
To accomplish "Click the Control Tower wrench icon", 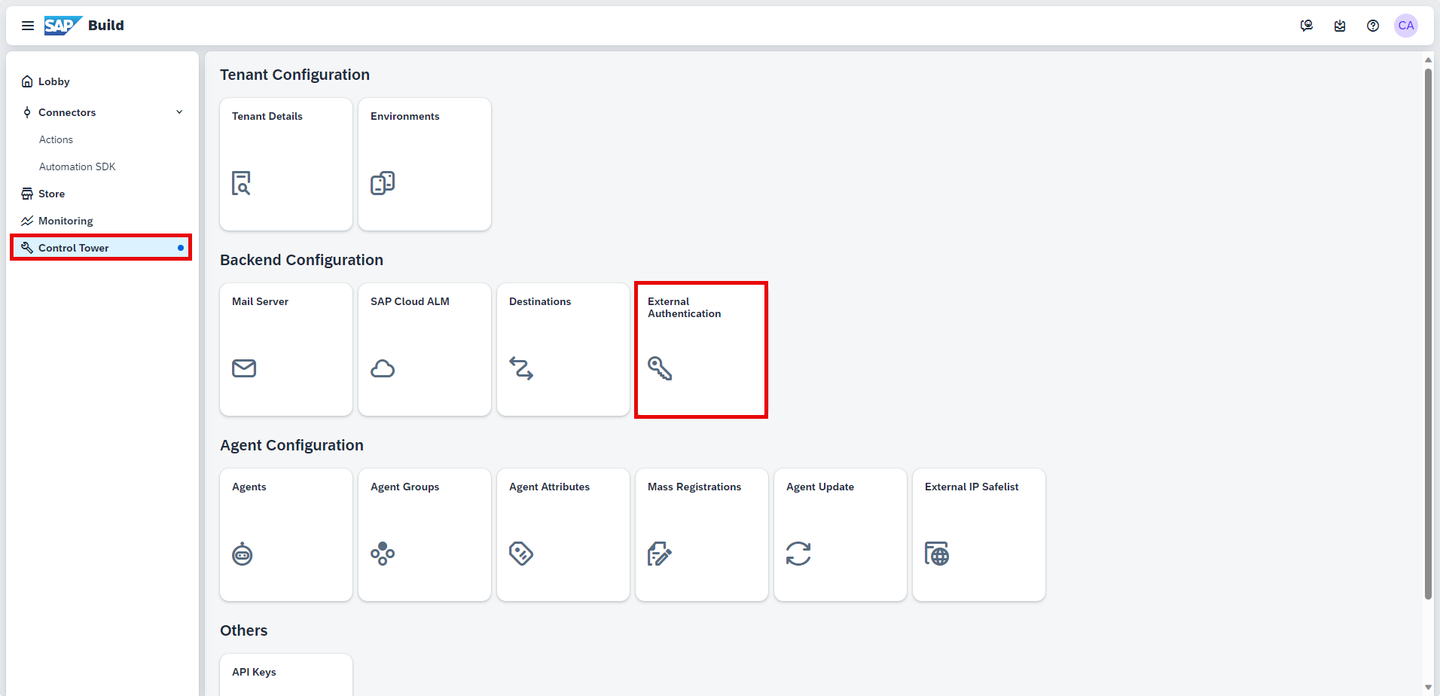I will pyautogui.click(x=27, y=248).
